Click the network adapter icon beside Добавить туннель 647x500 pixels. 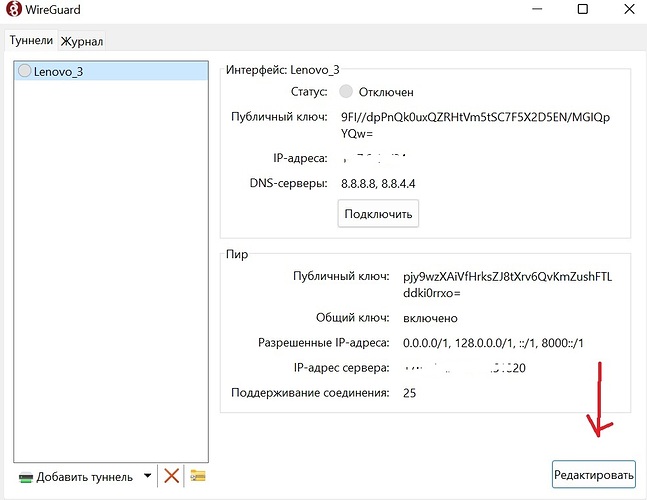click(26, 478)
